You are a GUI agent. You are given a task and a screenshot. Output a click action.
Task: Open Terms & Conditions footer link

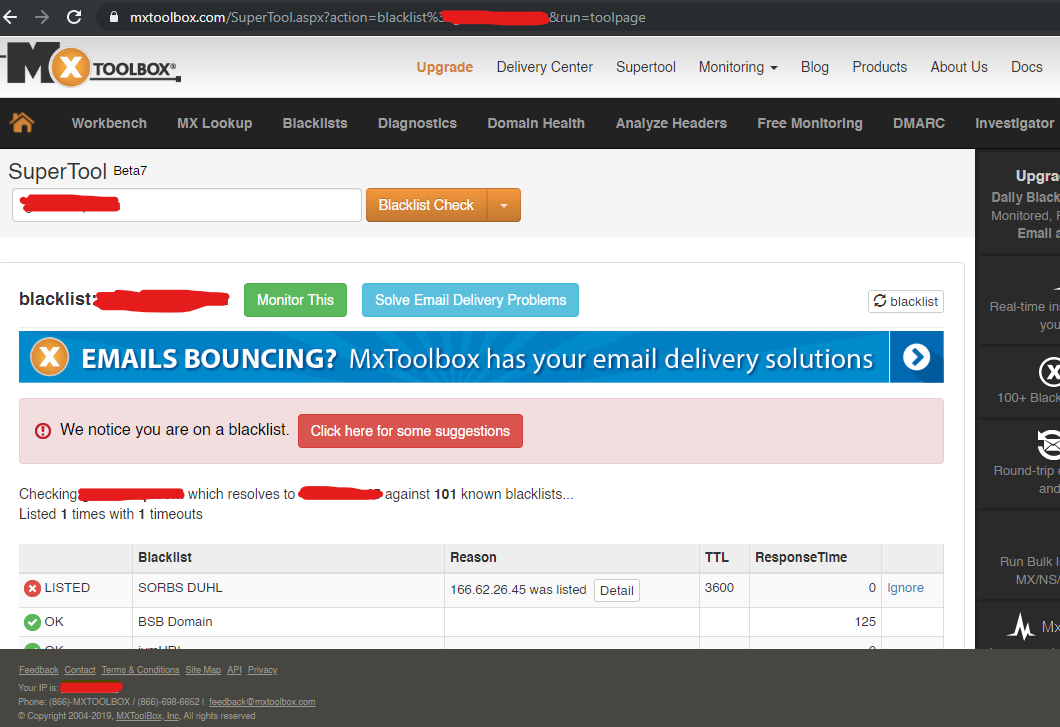[141, 670]
